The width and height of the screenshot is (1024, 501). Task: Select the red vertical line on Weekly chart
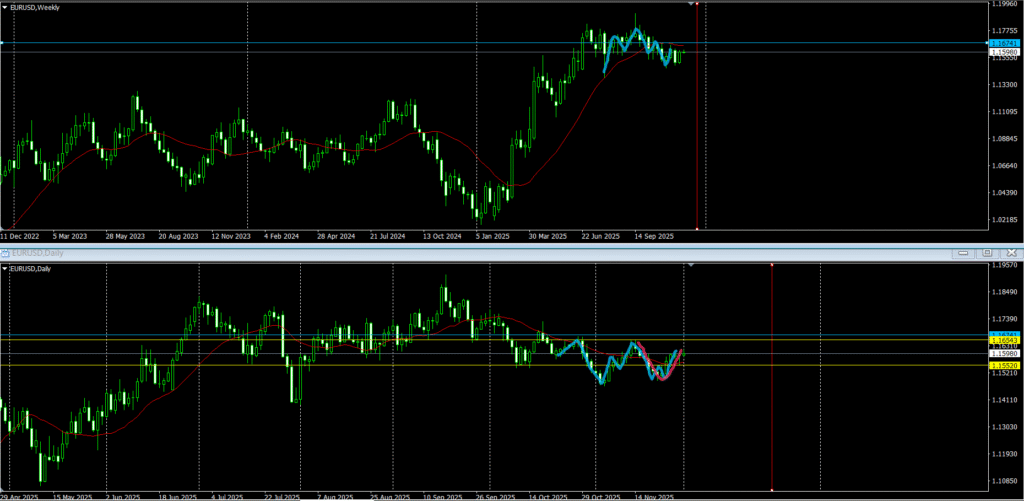(x=697, y=120)
